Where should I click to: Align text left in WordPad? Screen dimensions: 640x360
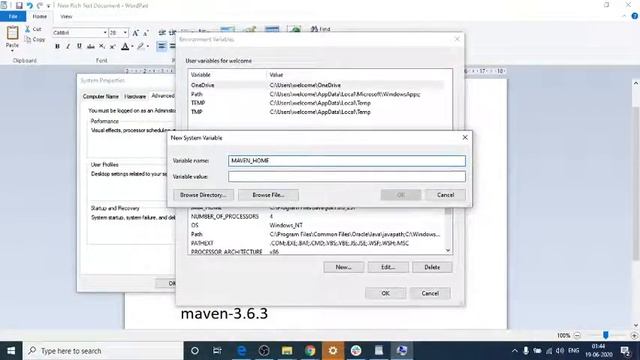[162, 46]
